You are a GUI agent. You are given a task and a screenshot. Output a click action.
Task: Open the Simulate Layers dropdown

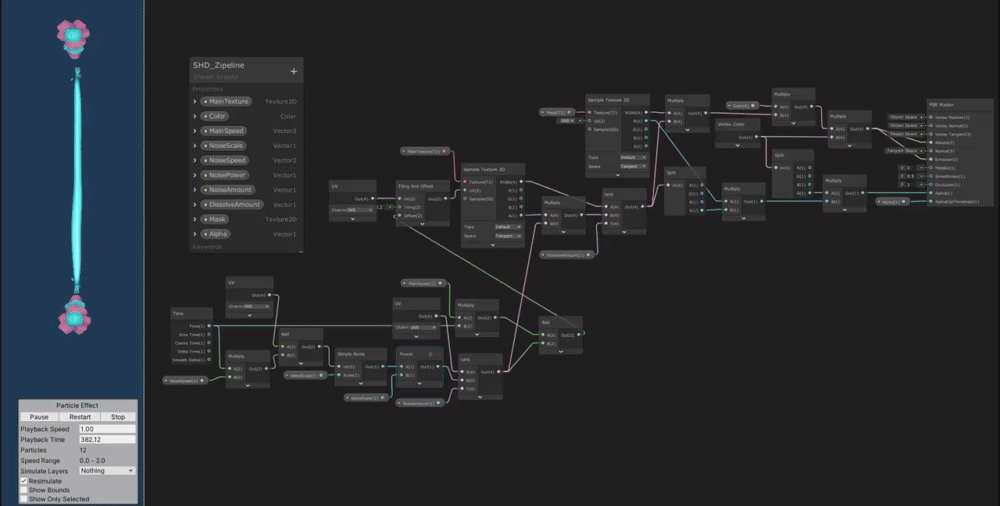coord(107,470)
